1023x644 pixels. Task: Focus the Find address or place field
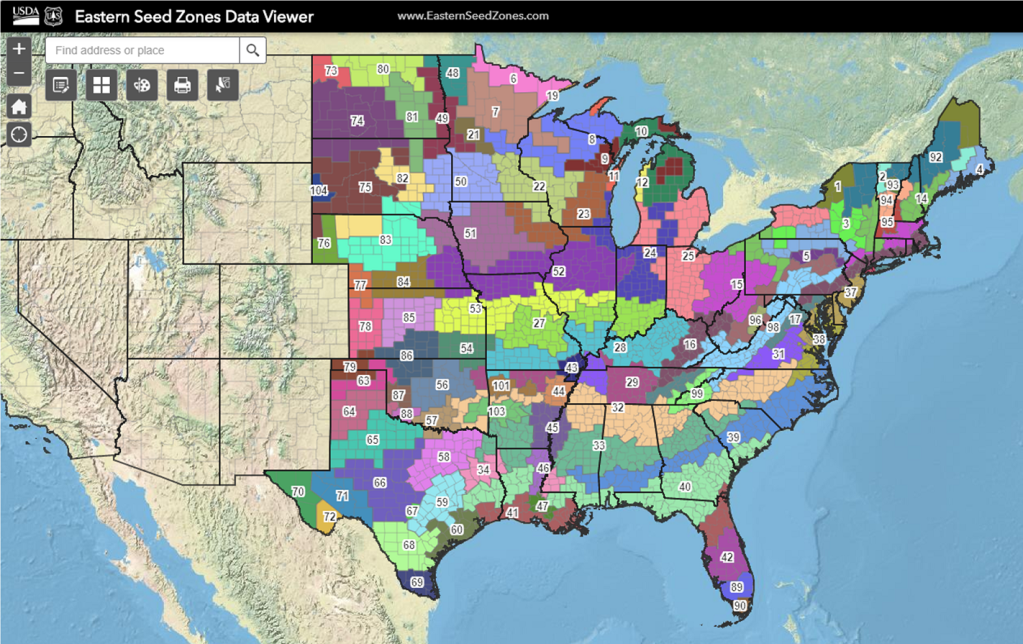click(142, 50)
